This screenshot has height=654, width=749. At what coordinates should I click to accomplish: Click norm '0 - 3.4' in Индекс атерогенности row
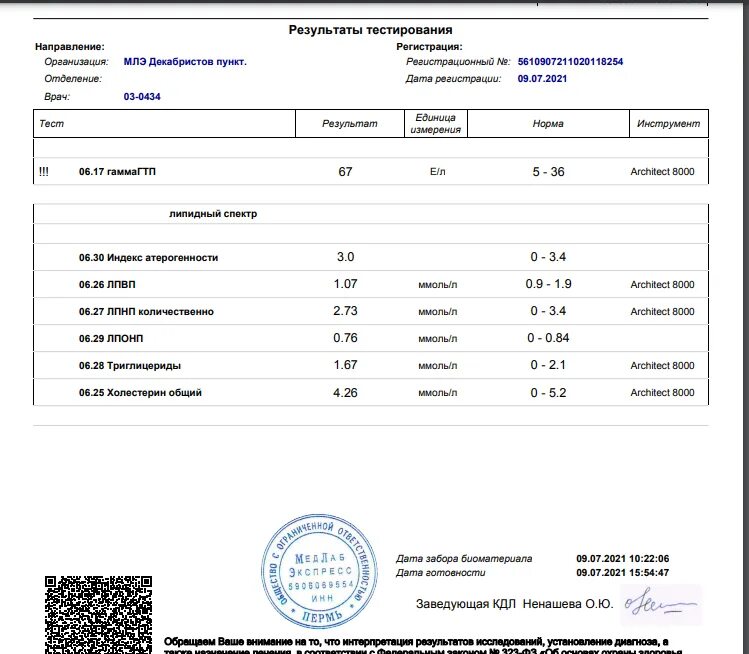(548, 257)
